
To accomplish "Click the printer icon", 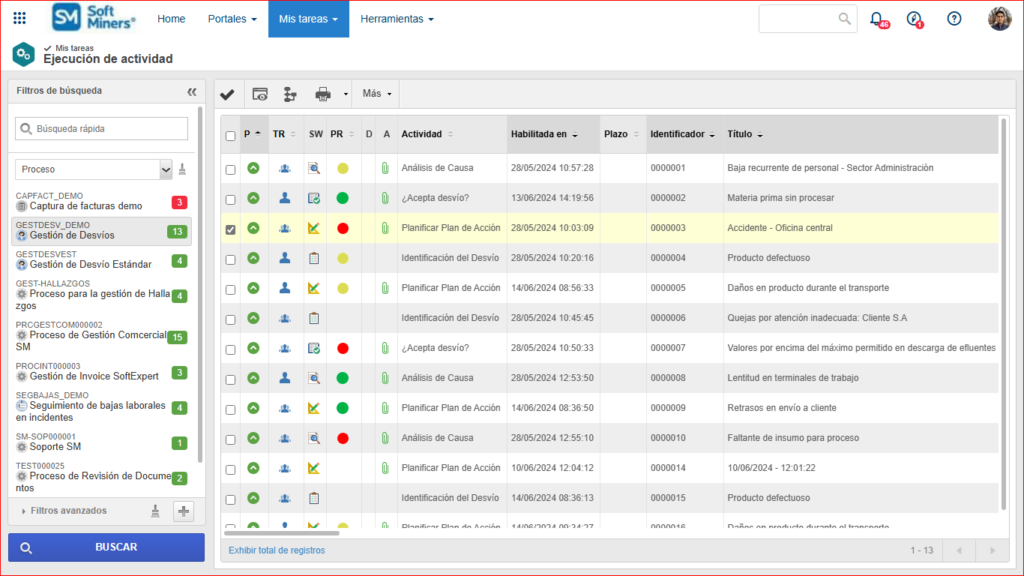I will 323,94.
